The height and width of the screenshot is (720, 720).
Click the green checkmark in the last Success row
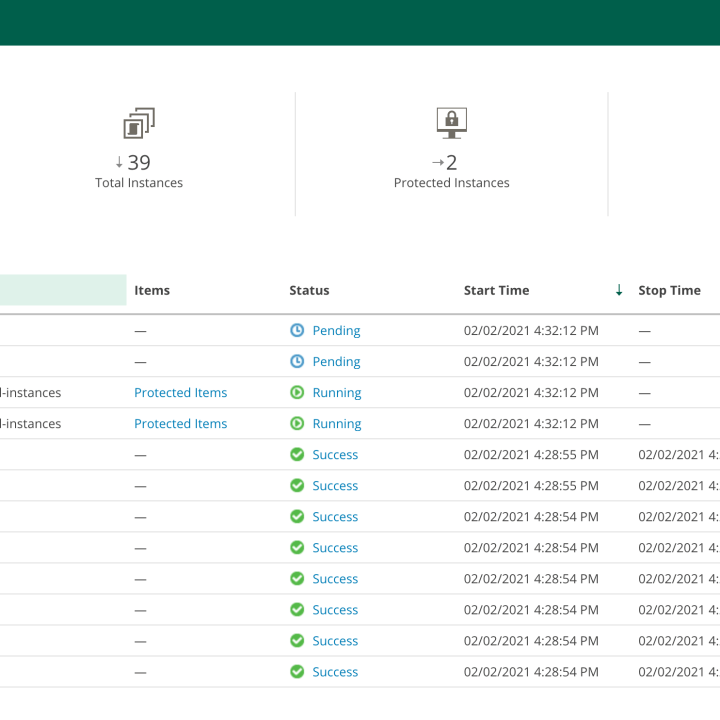[x=297, y=671]
